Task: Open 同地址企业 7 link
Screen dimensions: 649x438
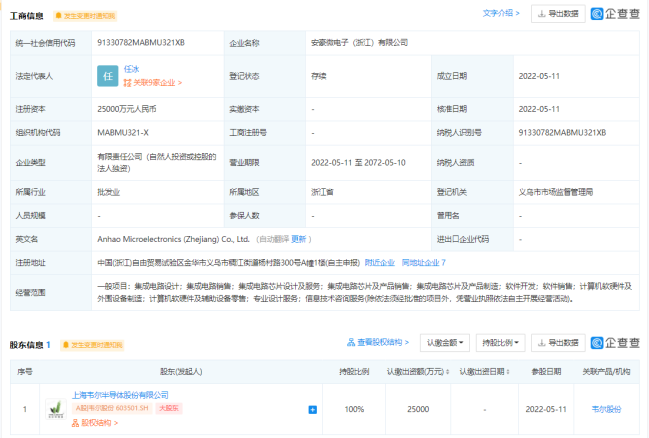Action: click(423, 262)
